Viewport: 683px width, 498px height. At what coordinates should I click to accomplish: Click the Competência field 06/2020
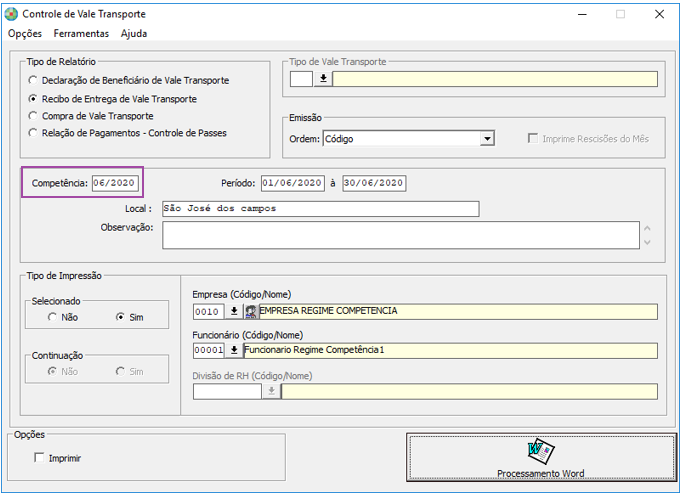coord(115,183)
